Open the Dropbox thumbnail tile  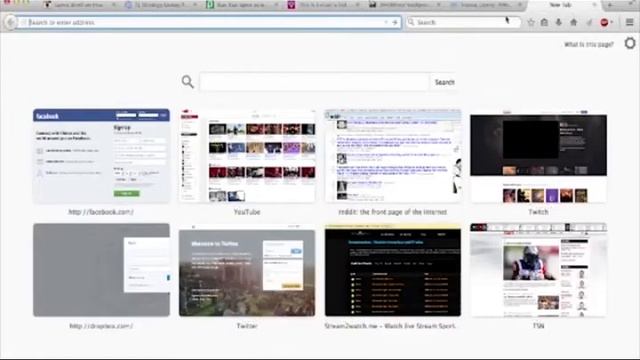click(x=101, y=270)
